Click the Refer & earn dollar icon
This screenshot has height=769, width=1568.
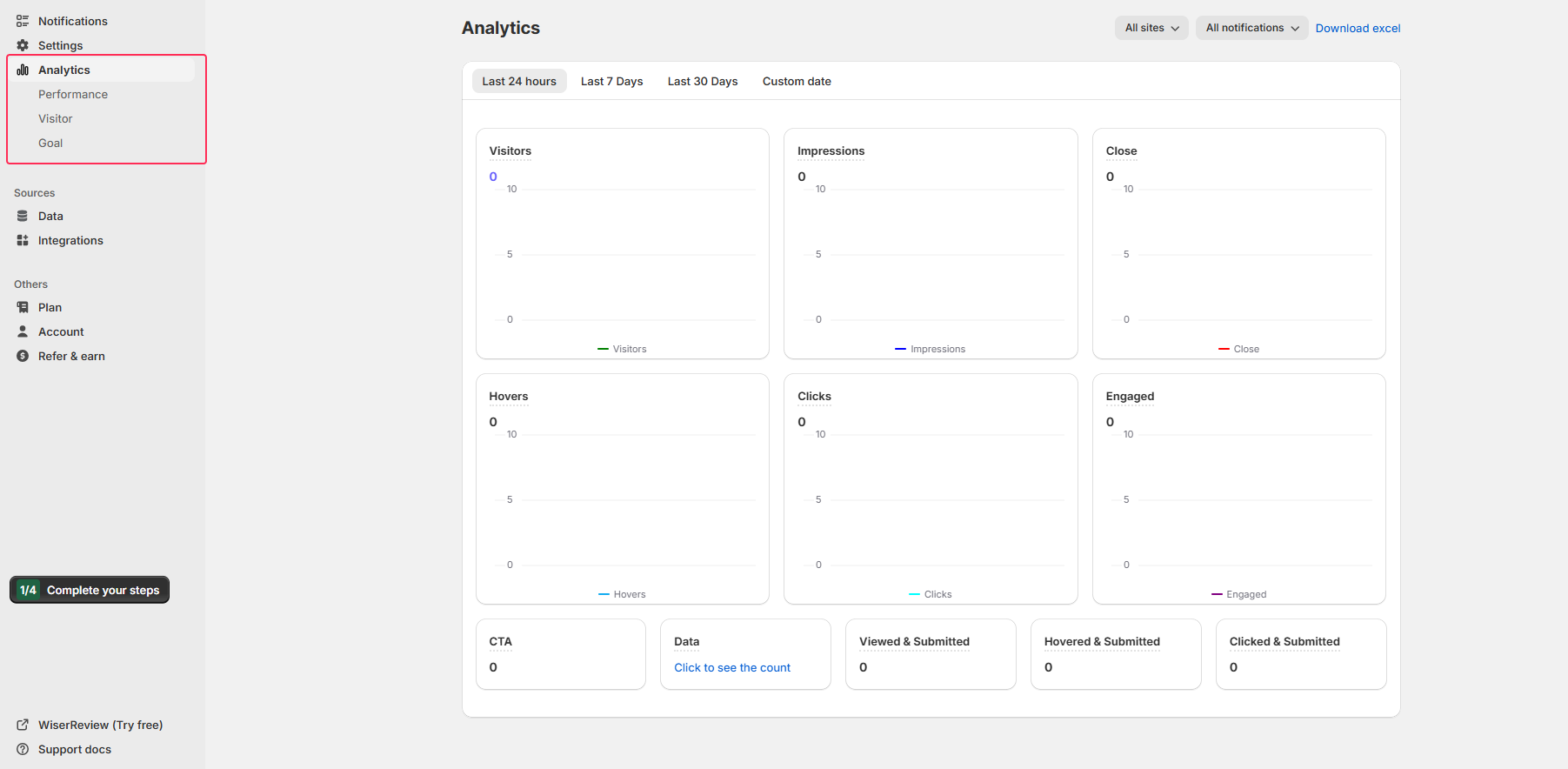pyautogui.click(x=23, y=356)
